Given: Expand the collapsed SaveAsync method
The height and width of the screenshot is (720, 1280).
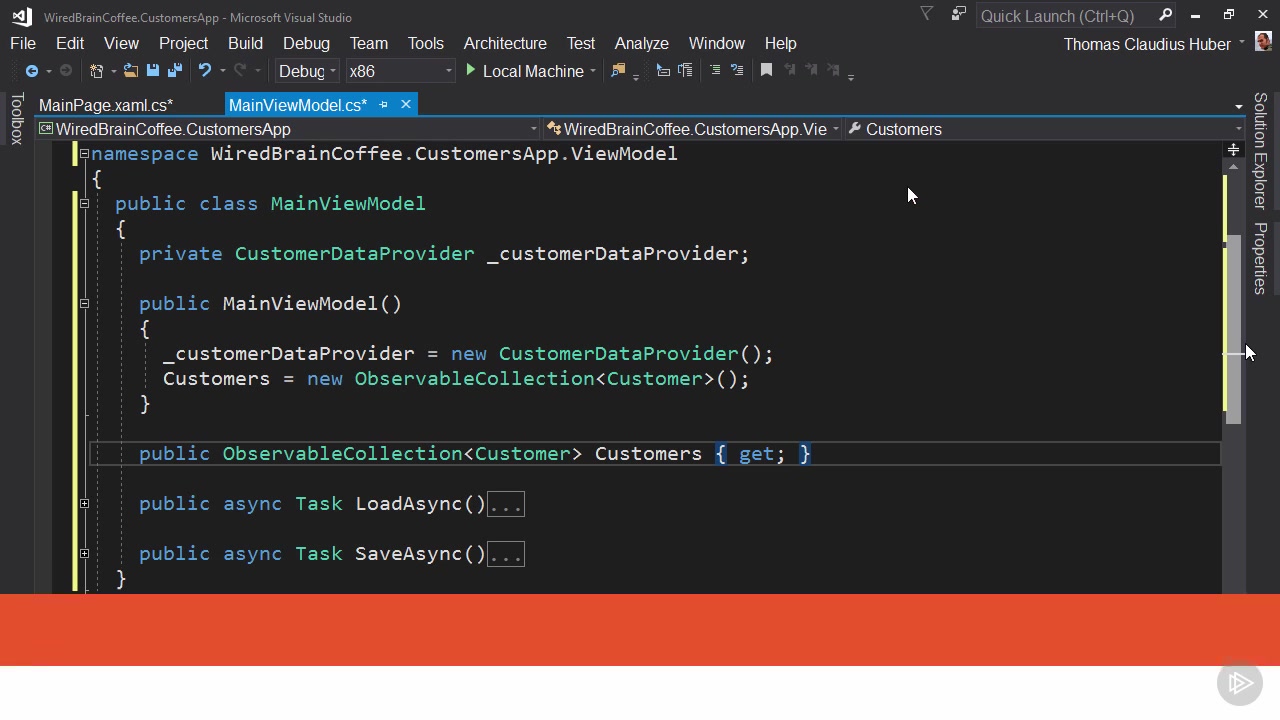Looking at the screenshot, I should pyautogui.click(x=85, y=554).
